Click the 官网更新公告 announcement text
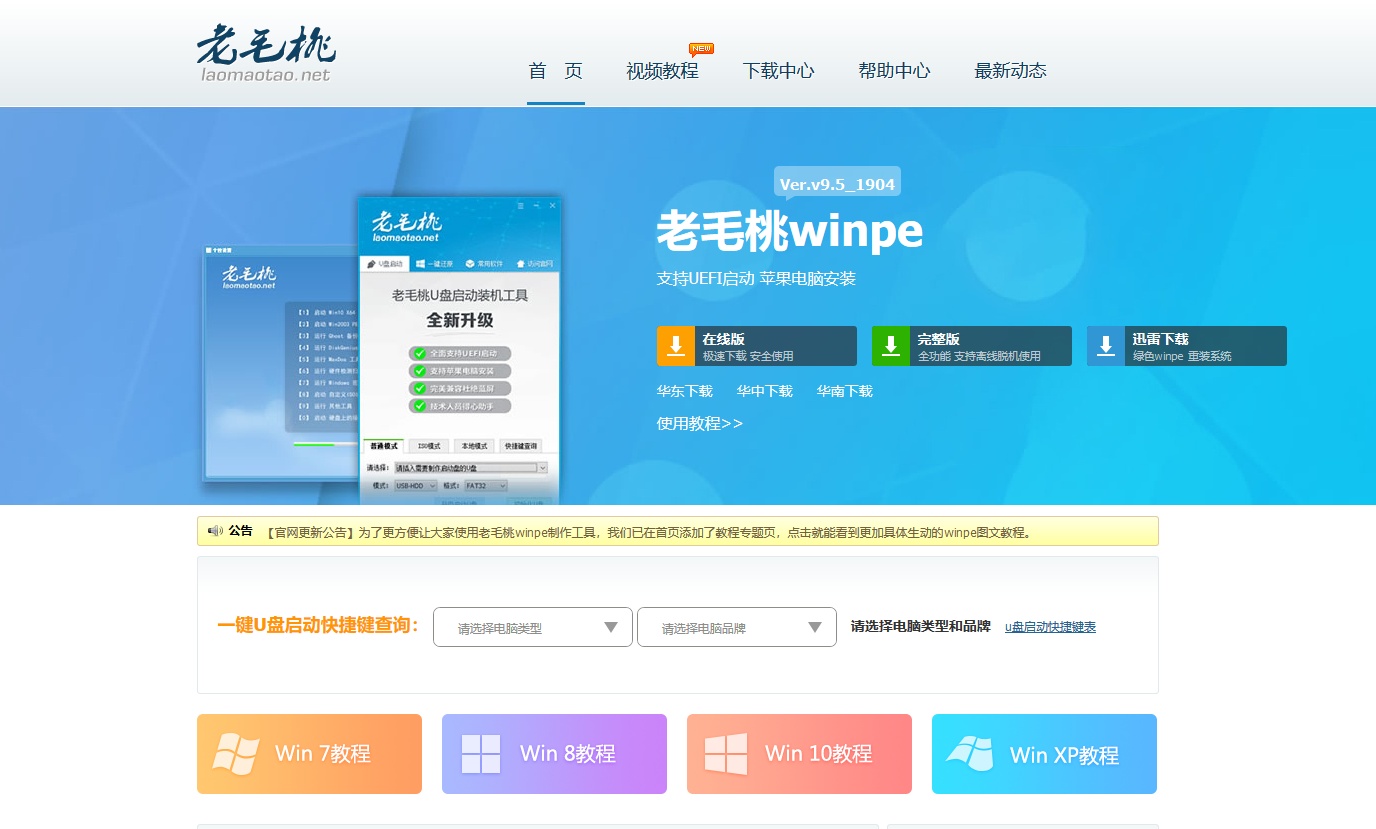The image size is (1376, 829). [x=650, y=532]
